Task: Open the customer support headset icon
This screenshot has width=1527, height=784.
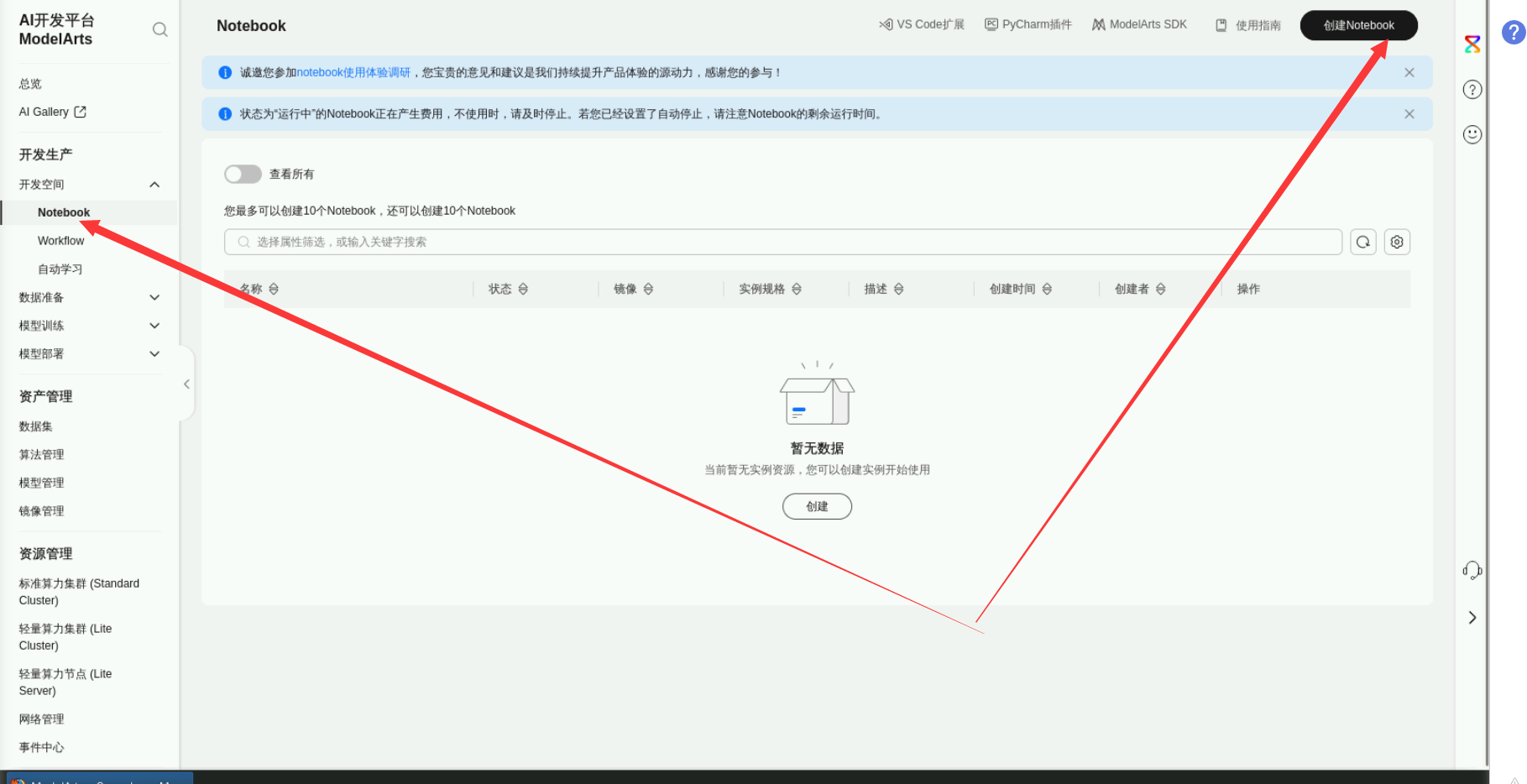Action: click(1472, 570)
